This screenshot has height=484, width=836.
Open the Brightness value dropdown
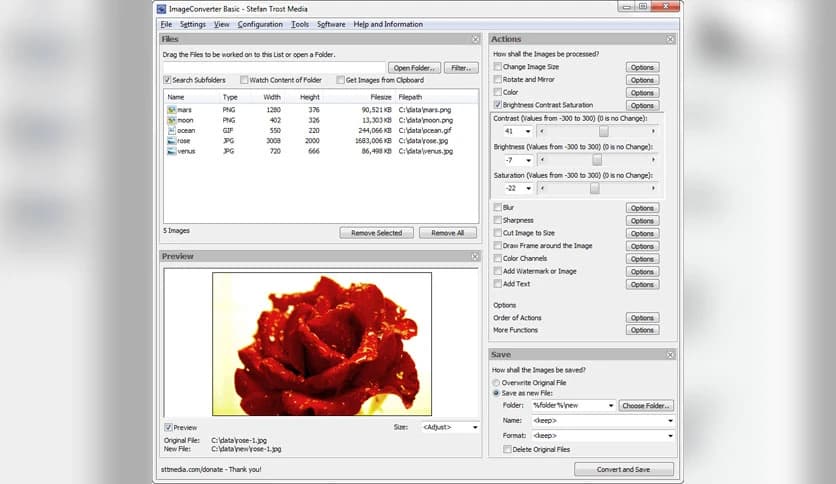pos(528,160)
